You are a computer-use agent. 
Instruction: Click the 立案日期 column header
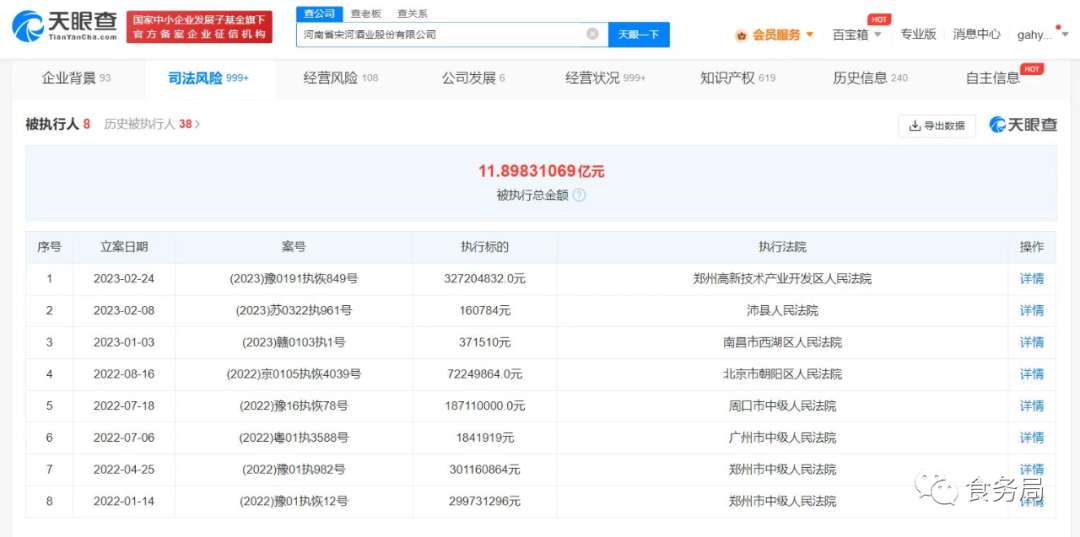coord(124,247)
